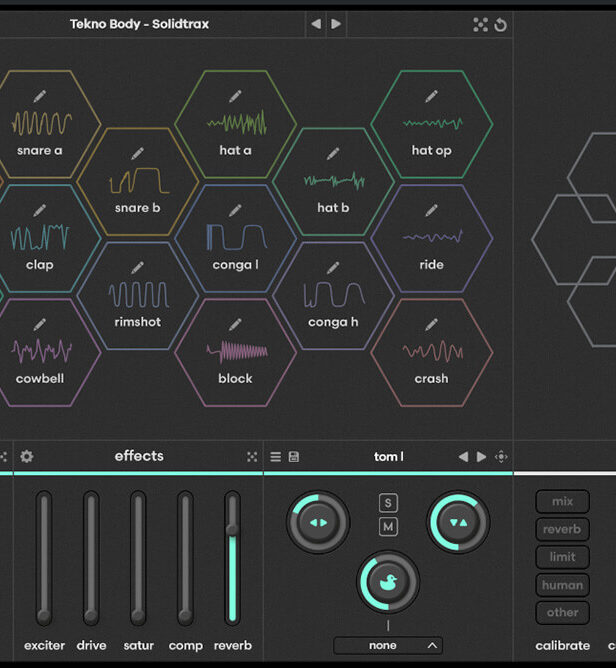Click the satur slider

[138, 558]
